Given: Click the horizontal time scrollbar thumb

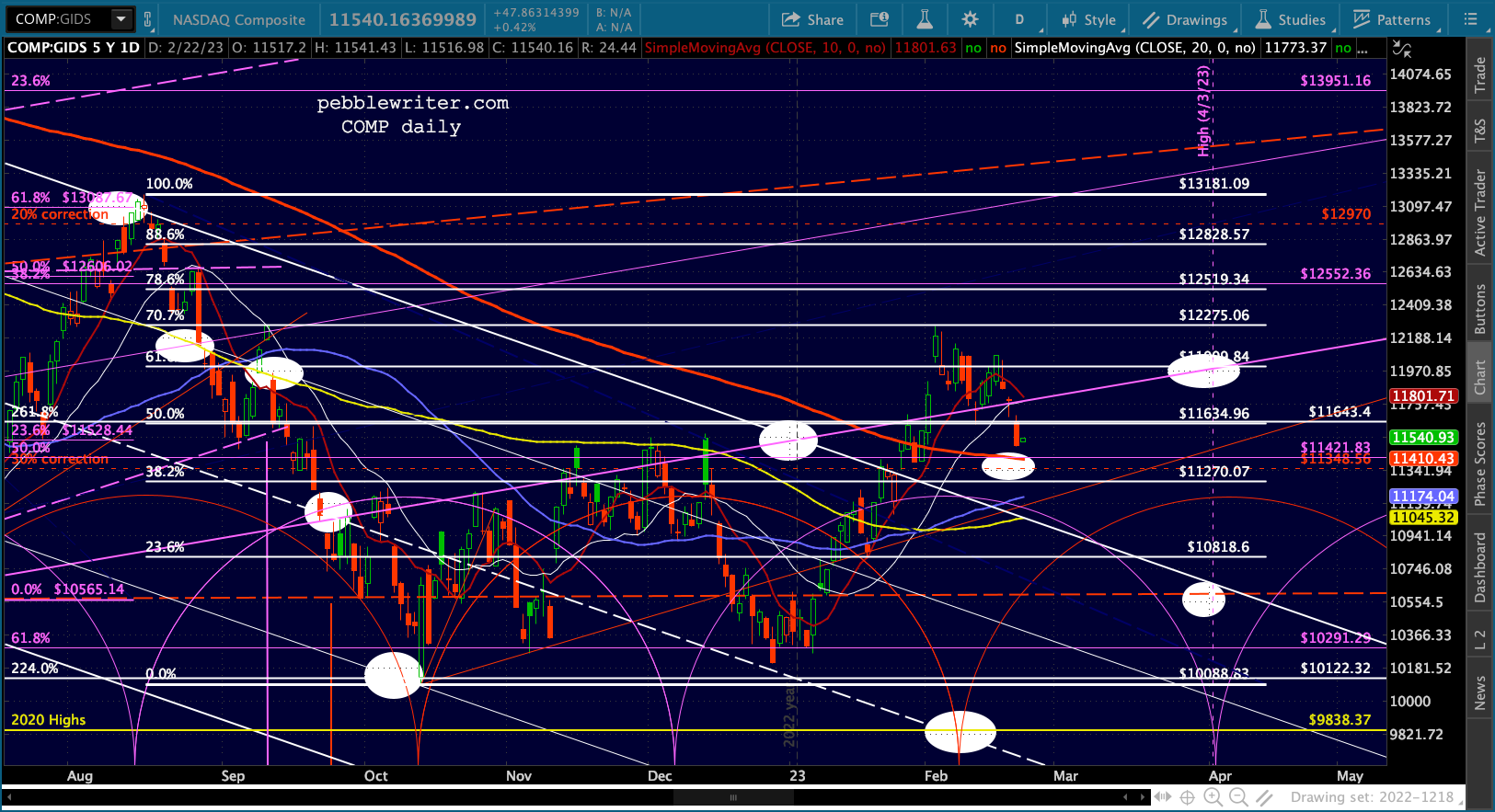Looking at the screenshot, I should pyautogui.click(x=733, y=797).
